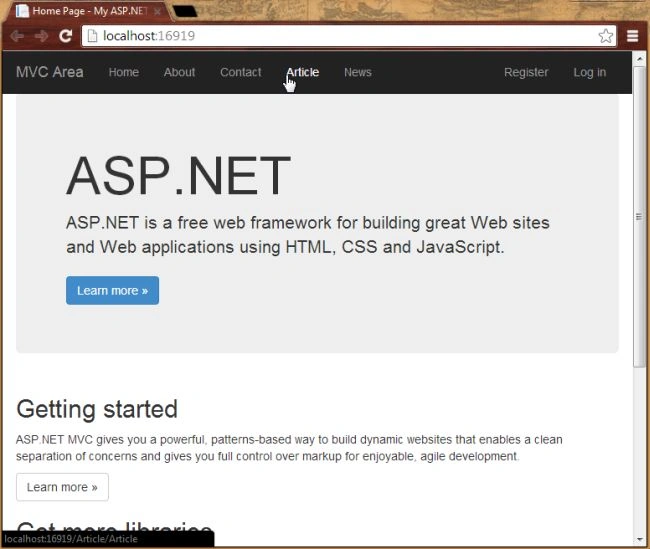Open the Chrome hamburger menu

click(x=632, y=36)
